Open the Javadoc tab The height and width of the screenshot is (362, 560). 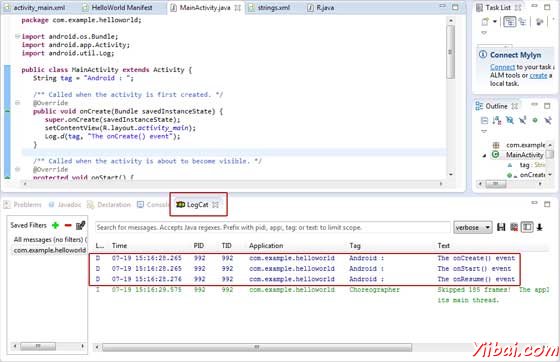(x=65, y=205)
